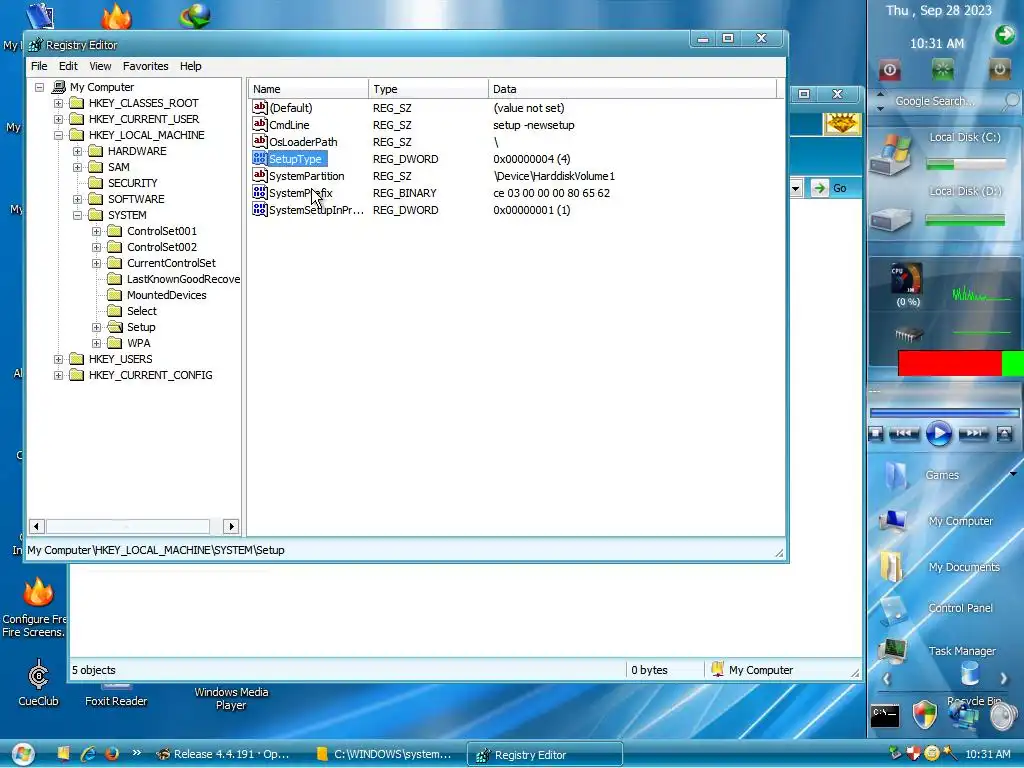Image resolution: width=1024 pixels, height=768 pixels.
Task: Switch to Release 4.4.191 taskbar window
Action: click(223, 754)
